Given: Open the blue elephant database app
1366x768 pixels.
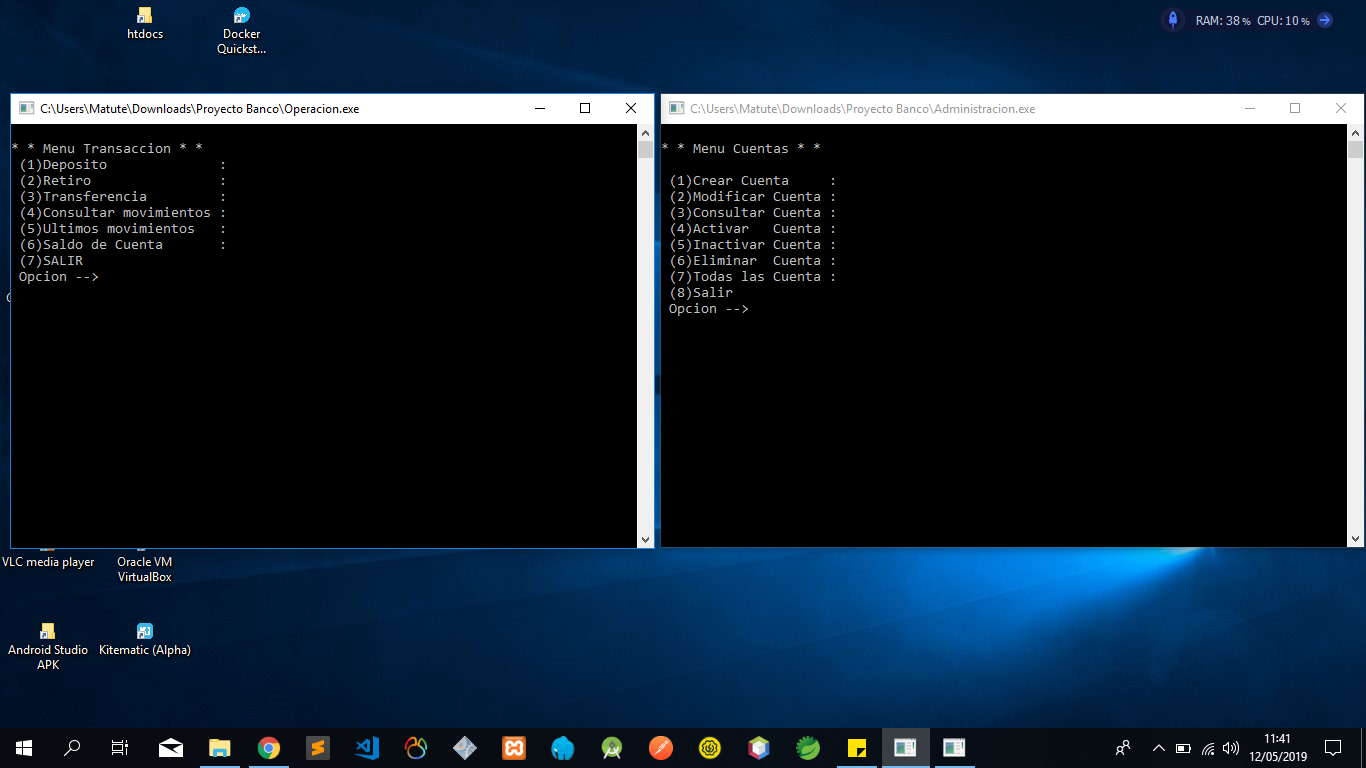Looking at the screenshot, I should pos(563,748).
